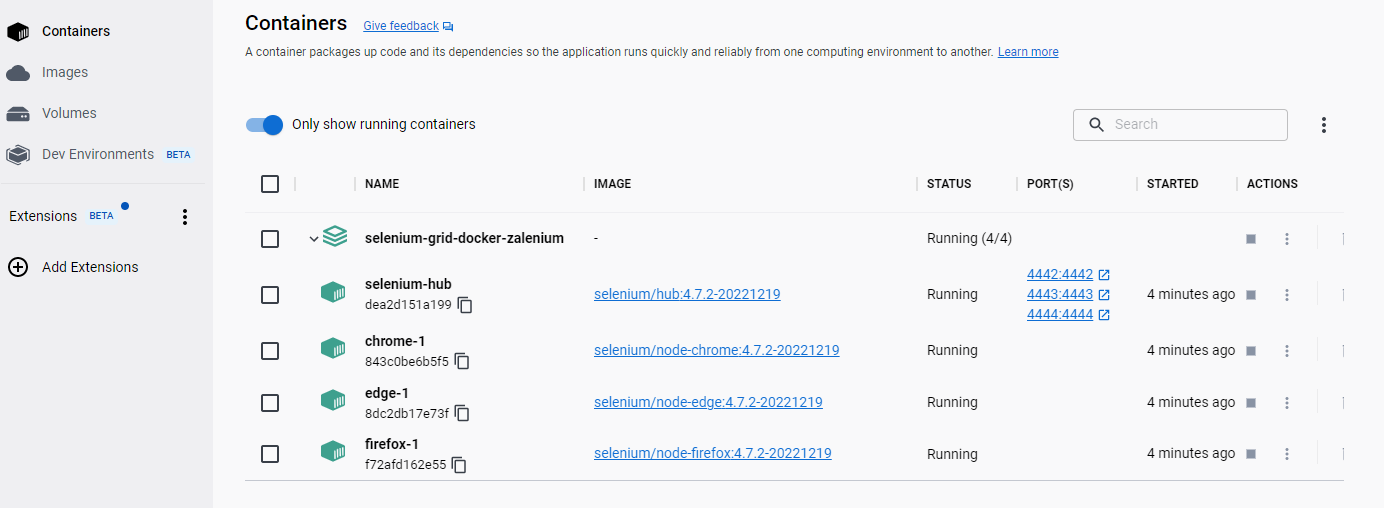Image resolution: width=1384 pixels, height=508 pixels.
Task: Toggle Only show running containers switch
Action: (x=265, y=125)
